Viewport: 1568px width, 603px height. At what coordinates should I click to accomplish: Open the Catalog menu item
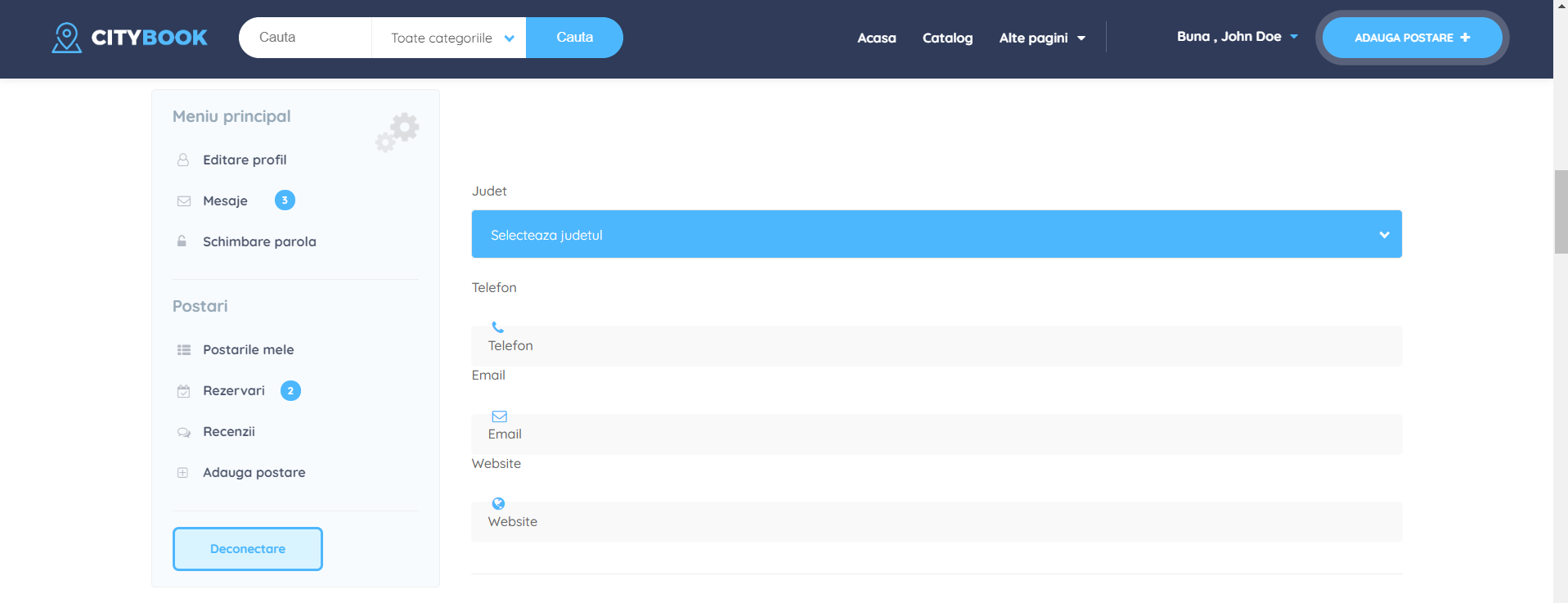[x=947, y=38]
